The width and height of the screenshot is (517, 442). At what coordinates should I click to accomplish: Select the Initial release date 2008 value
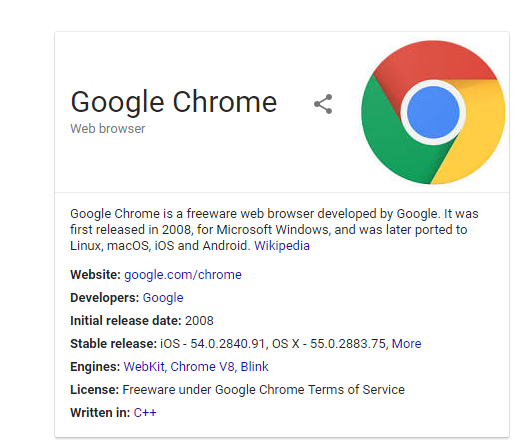(x=199, y=321)
